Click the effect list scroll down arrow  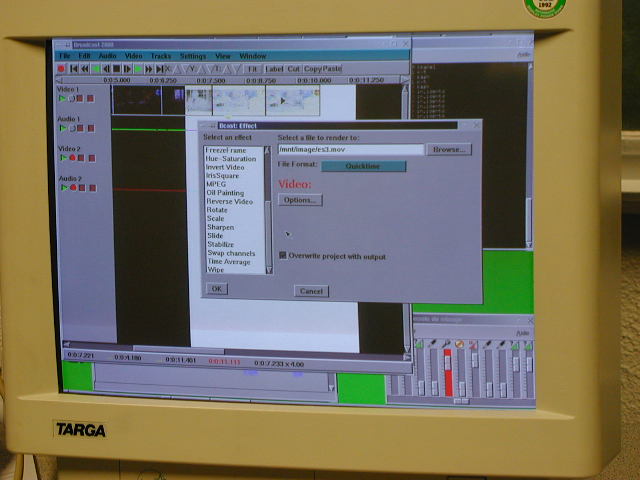pos(267,270)
